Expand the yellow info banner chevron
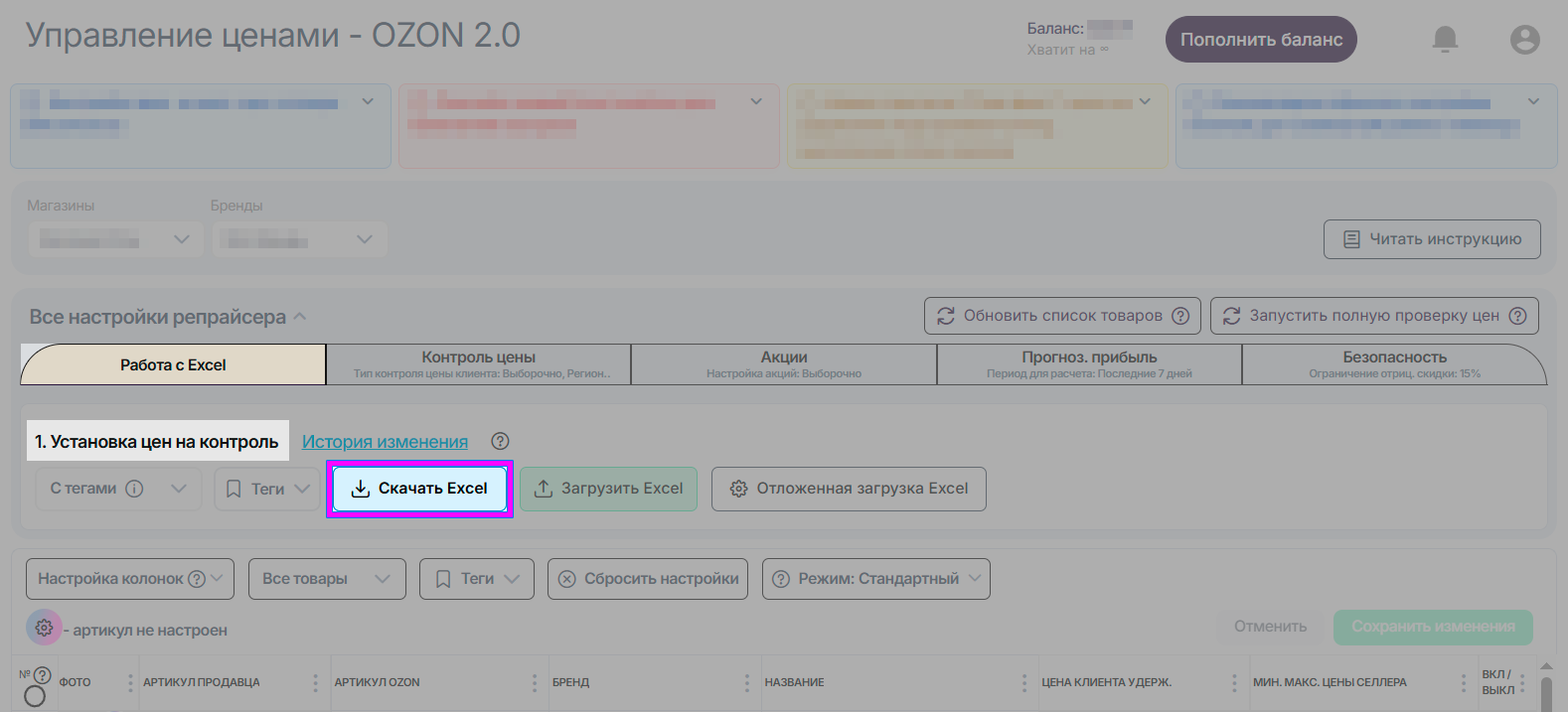1568x712 pixels. click(1145, 101)
